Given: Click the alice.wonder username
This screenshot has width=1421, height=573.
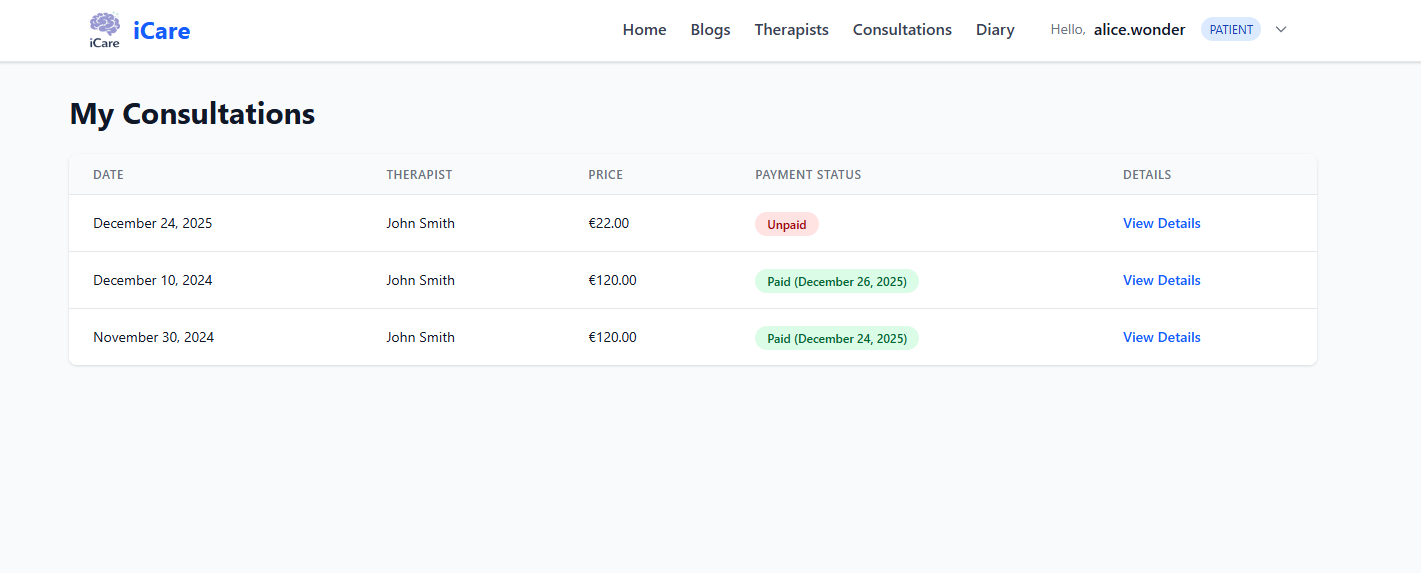Looking at the screenshot, I should click(x=1139, y=30).
